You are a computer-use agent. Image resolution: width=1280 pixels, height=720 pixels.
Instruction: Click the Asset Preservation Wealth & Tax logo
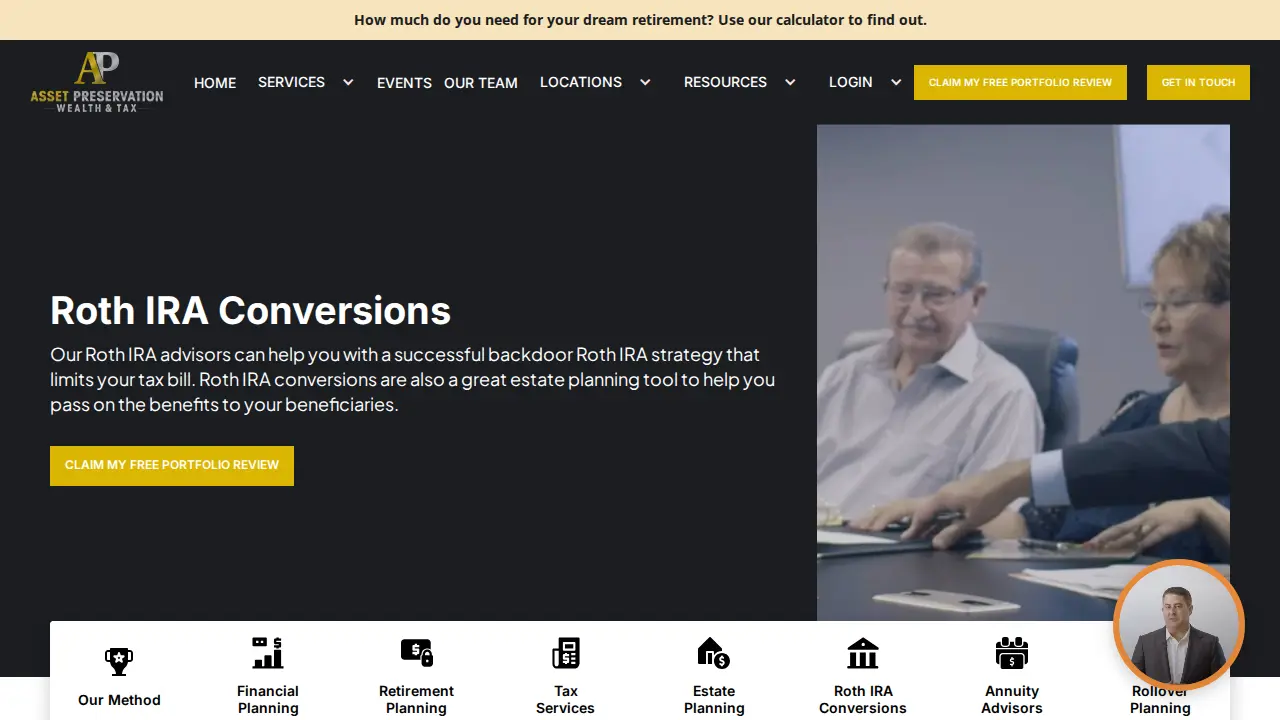[x=97, y=82]
